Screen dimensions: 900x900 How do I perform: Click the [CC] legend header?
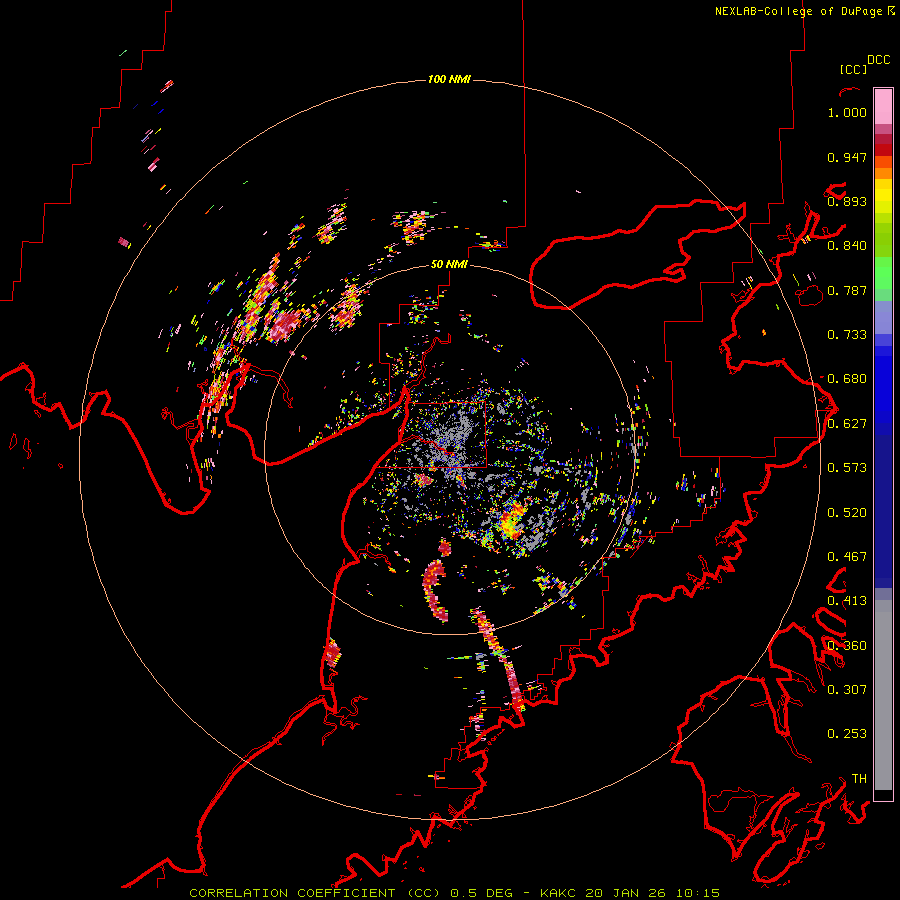(x=853, y=69)
